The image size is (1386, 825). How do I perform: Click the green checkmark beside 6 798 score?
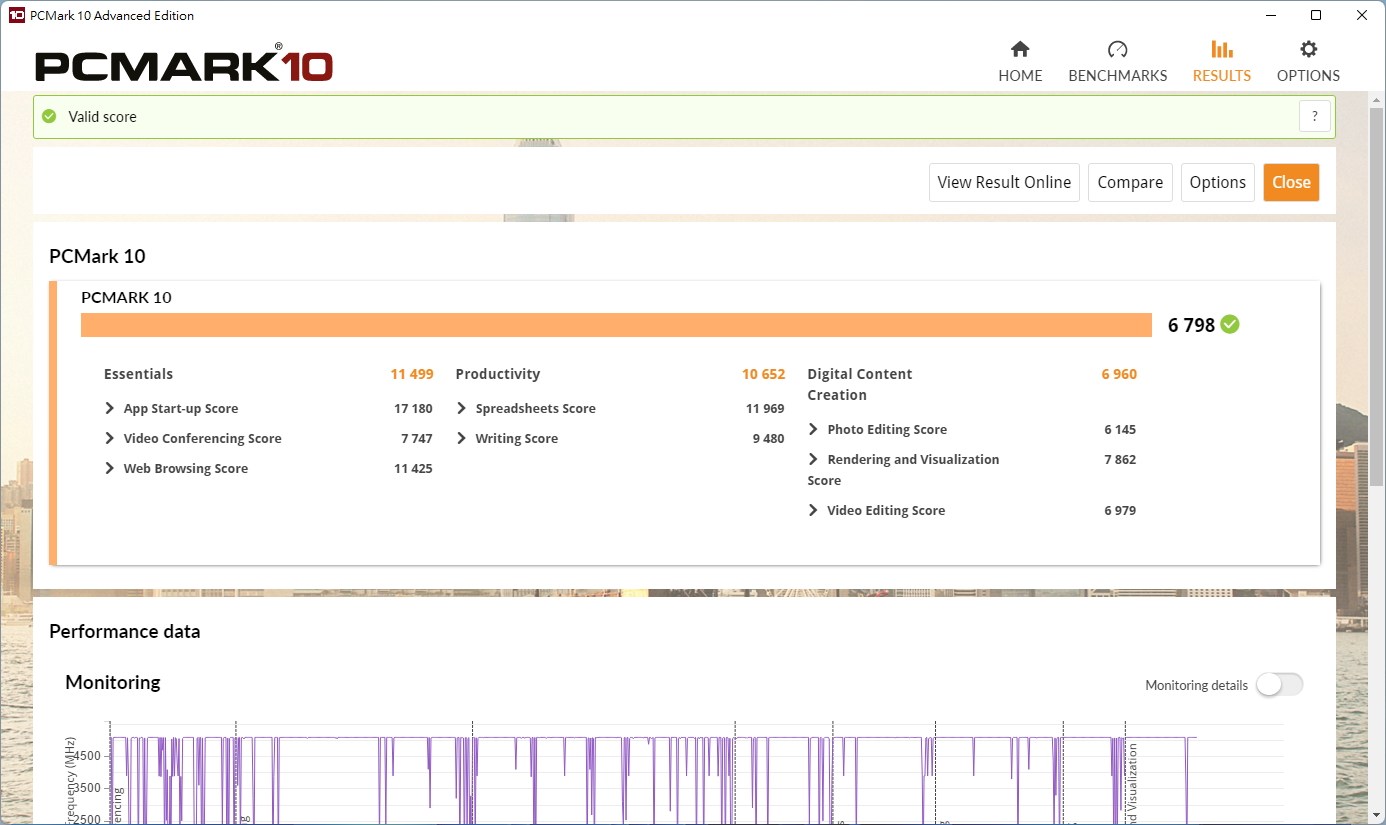pos(1230,324)
